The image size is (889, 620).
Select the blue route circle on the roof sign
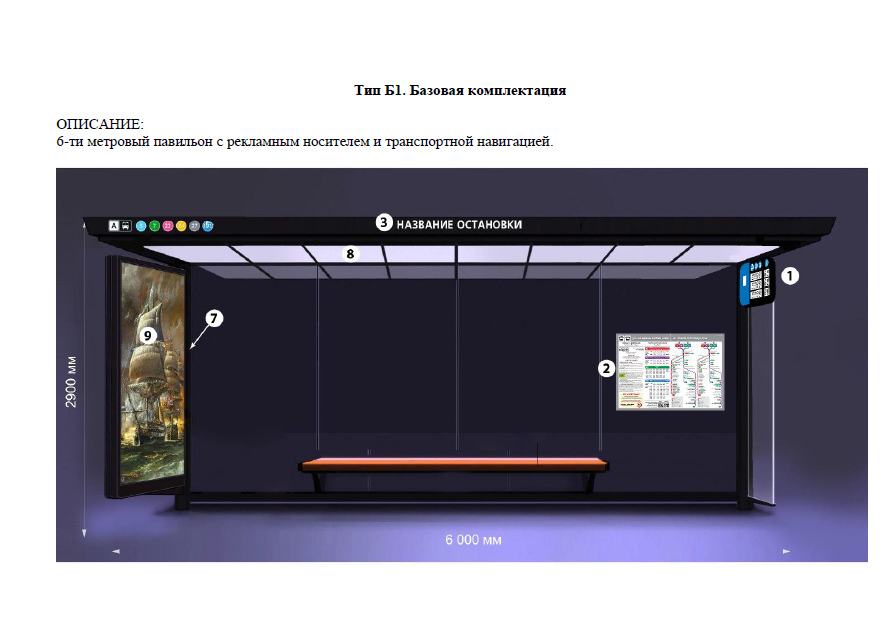tap(208, 226)
